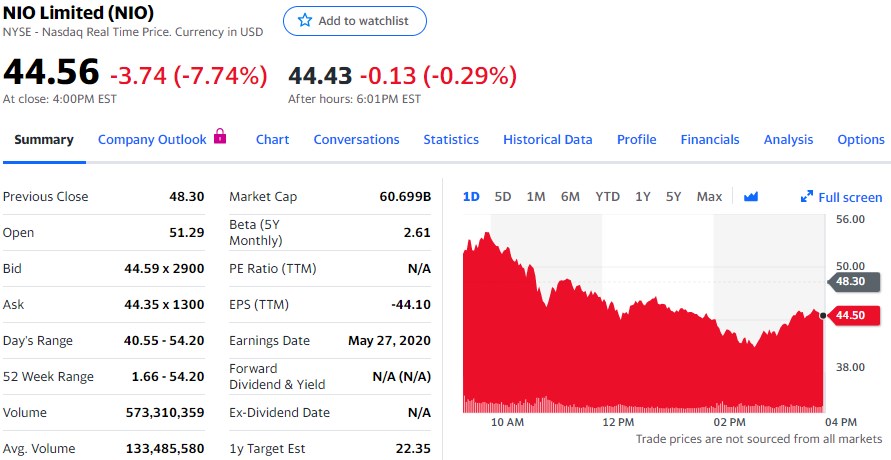Go to the Statistics tab
Viewport: 891px width, 460px height.
coord(451,140)
